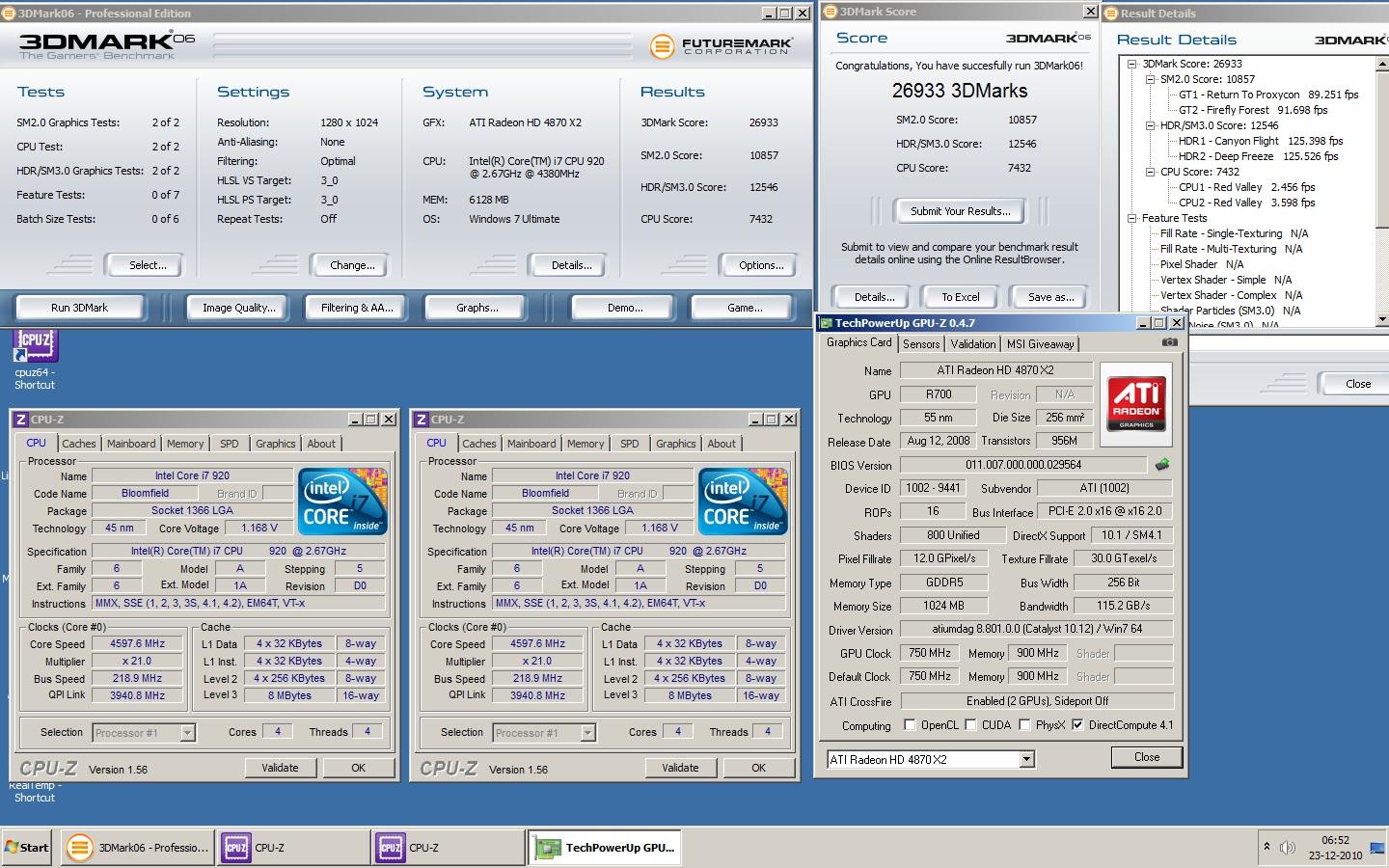The width and height of the screenshot is (1389, 868).
Task: Collapse the Feature Tests tree node
Action: click(1132, 218)
